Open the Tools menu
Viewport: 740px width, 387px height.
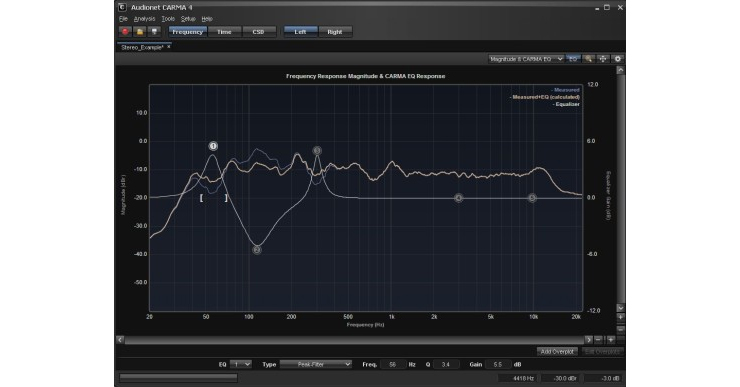click(168, 19)
